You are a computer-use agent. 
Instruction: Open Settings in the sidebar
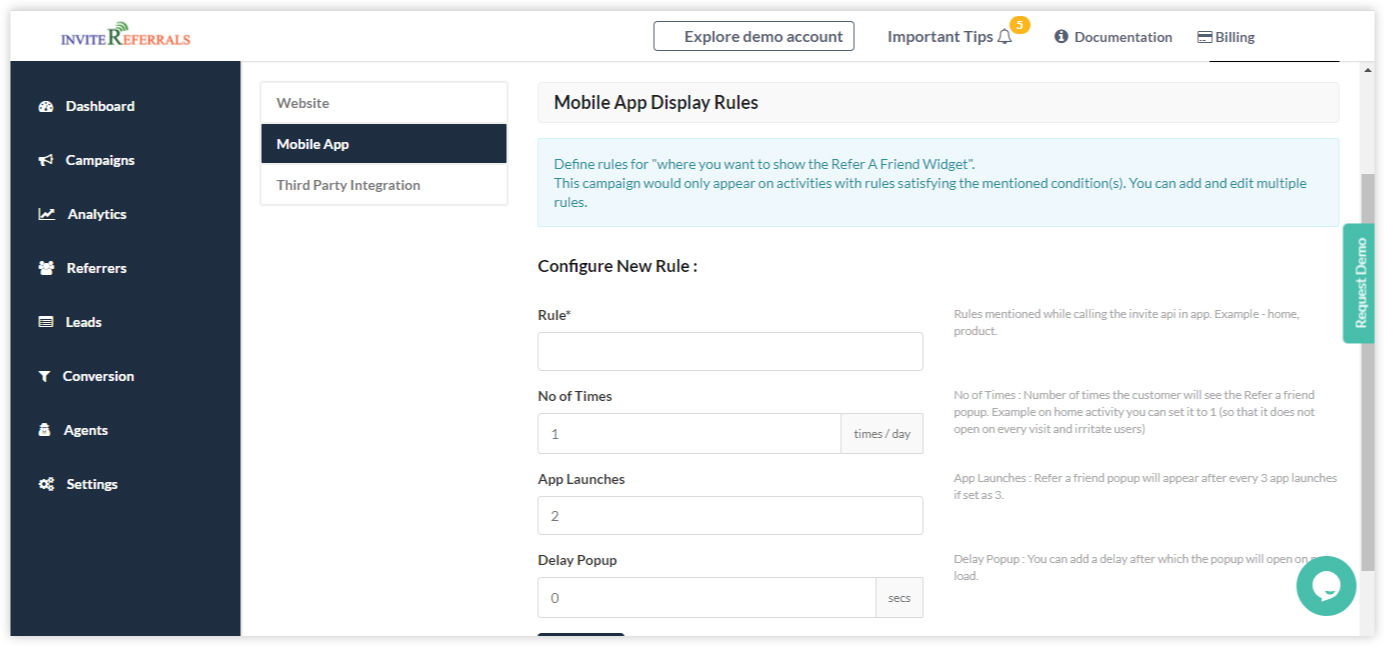(x=92, y=484)
